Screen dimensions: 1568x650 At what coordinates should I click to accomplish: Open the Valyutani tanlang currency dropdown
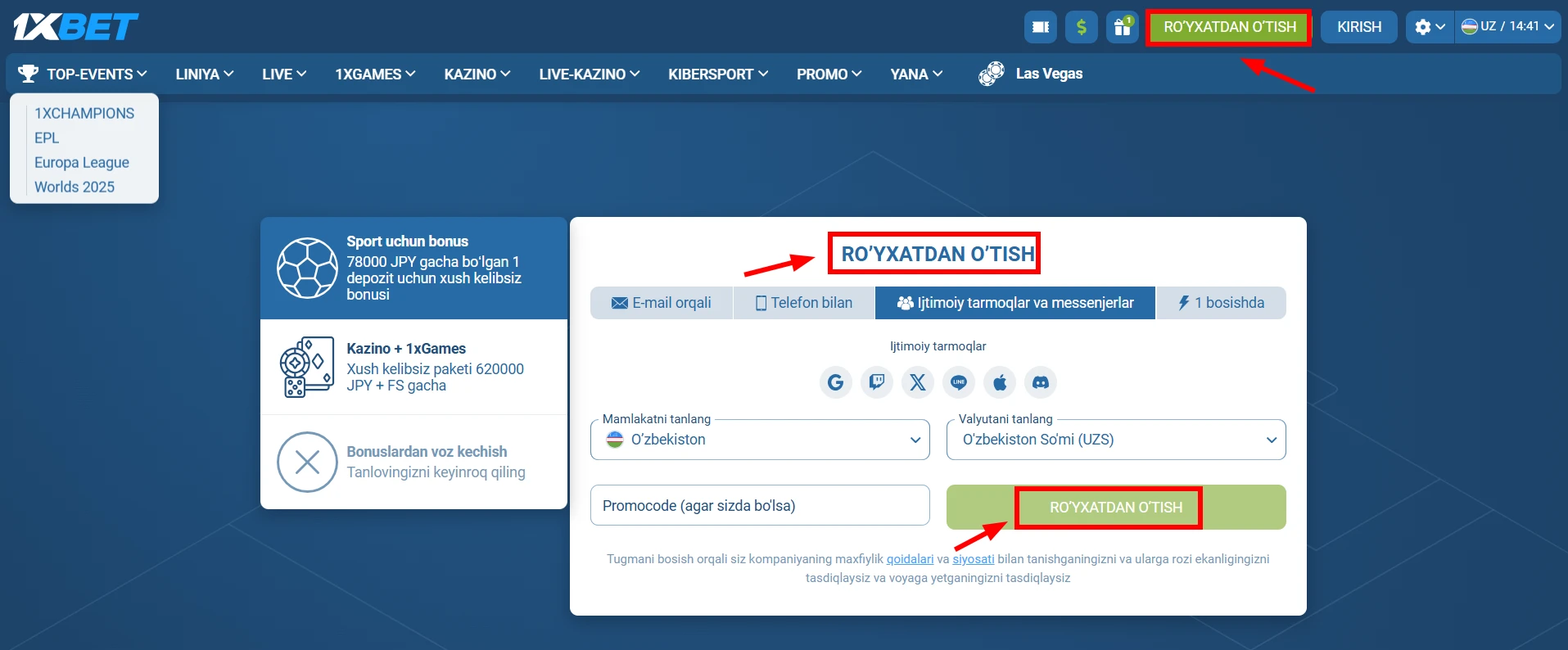(x=1116, y=440)
